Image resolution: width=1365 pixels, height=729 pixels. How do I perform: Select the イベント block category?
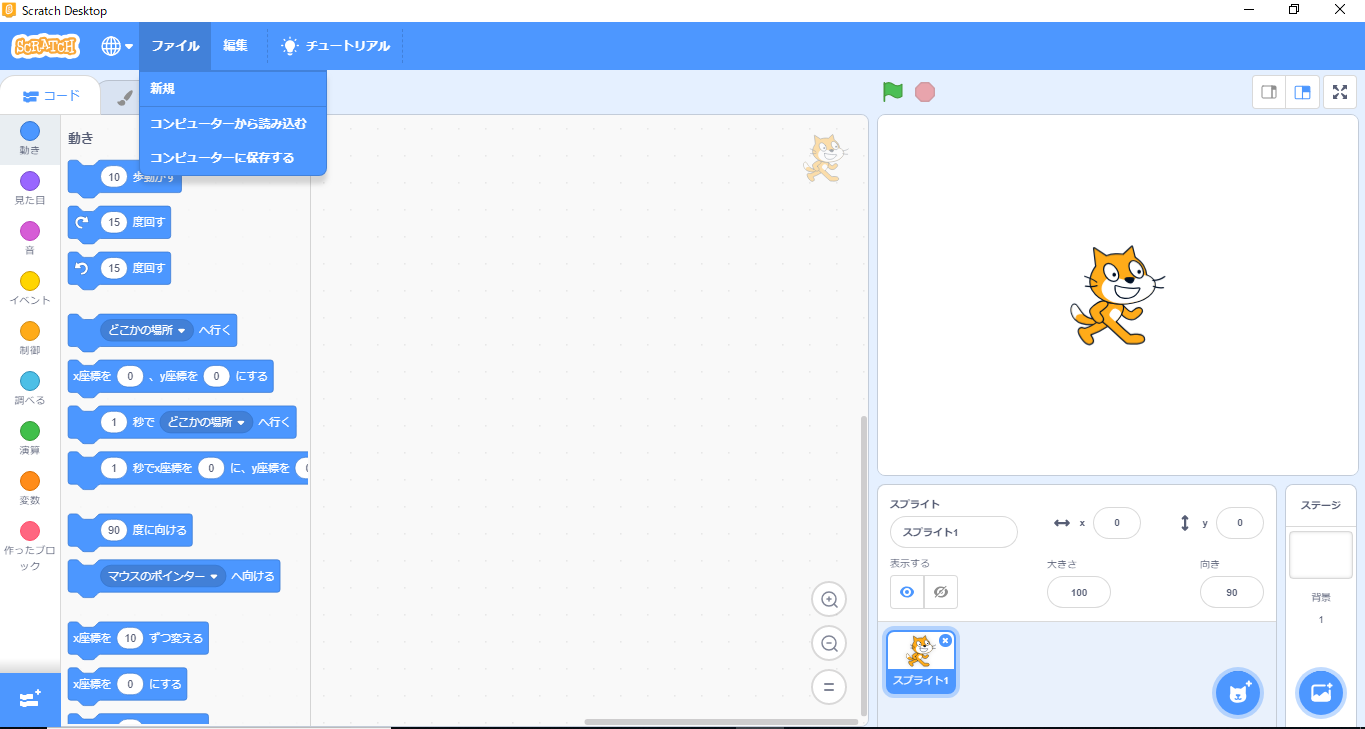[x=30, y=289]
